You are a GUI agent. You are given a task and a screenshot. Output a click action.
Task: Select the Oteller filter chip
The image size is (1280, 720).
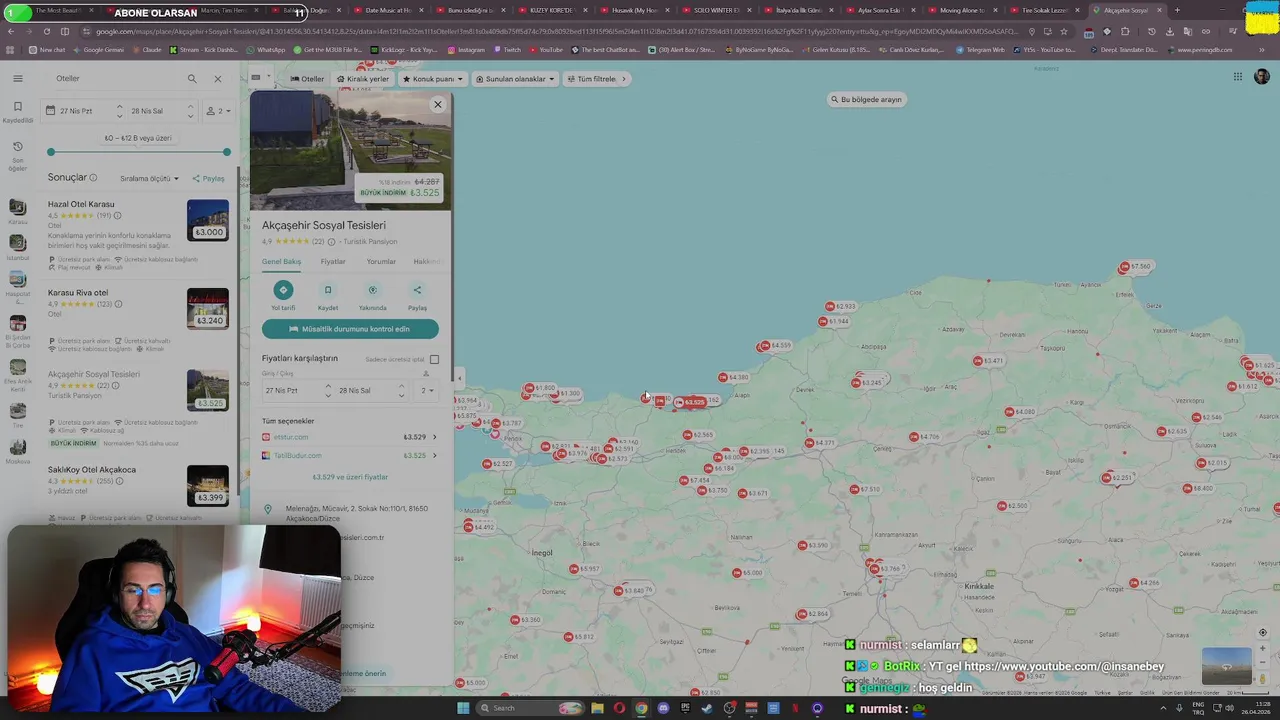point(307,79)
